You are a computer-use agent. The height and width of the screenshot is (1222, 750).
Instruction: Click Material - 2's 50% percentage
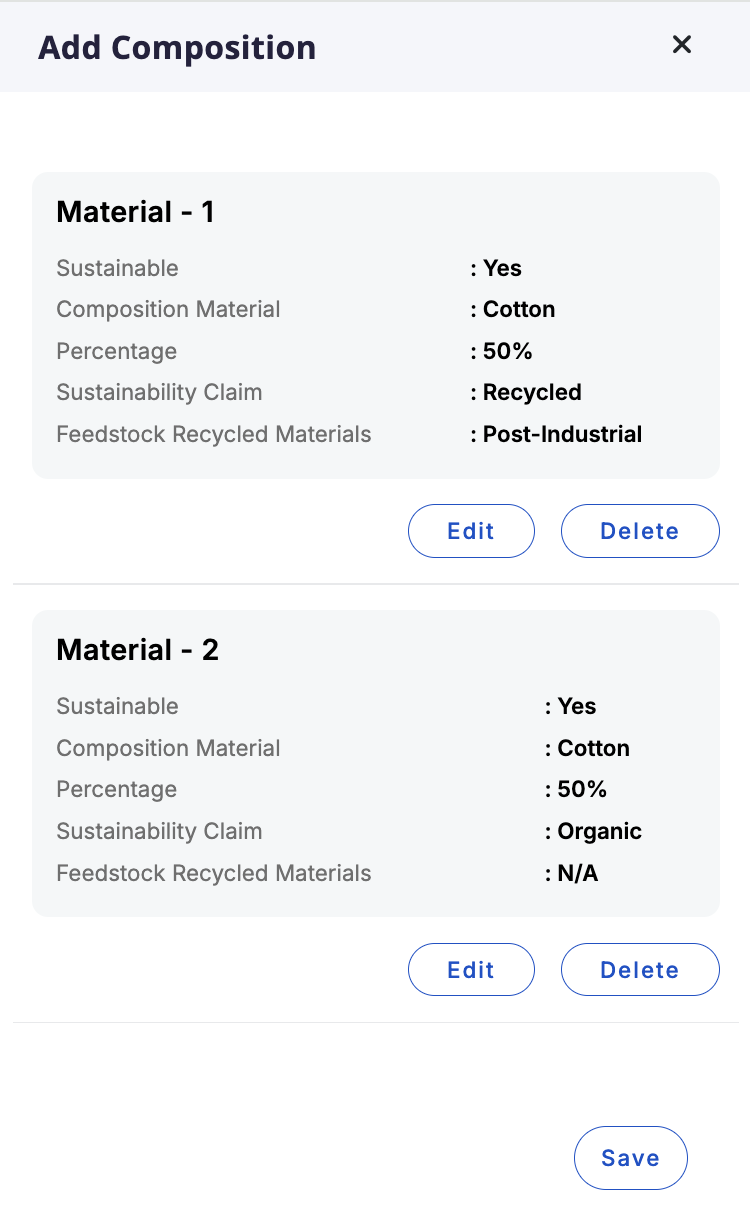point(582,789)
